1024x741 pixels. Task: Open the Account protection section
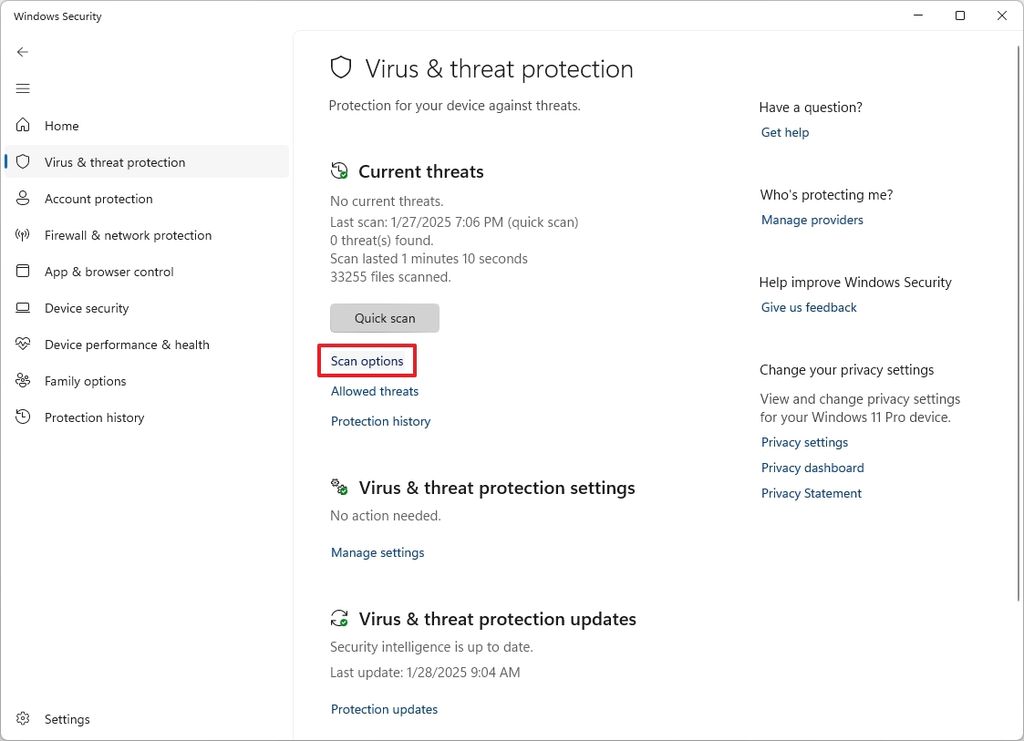click(x=97, y=198)
